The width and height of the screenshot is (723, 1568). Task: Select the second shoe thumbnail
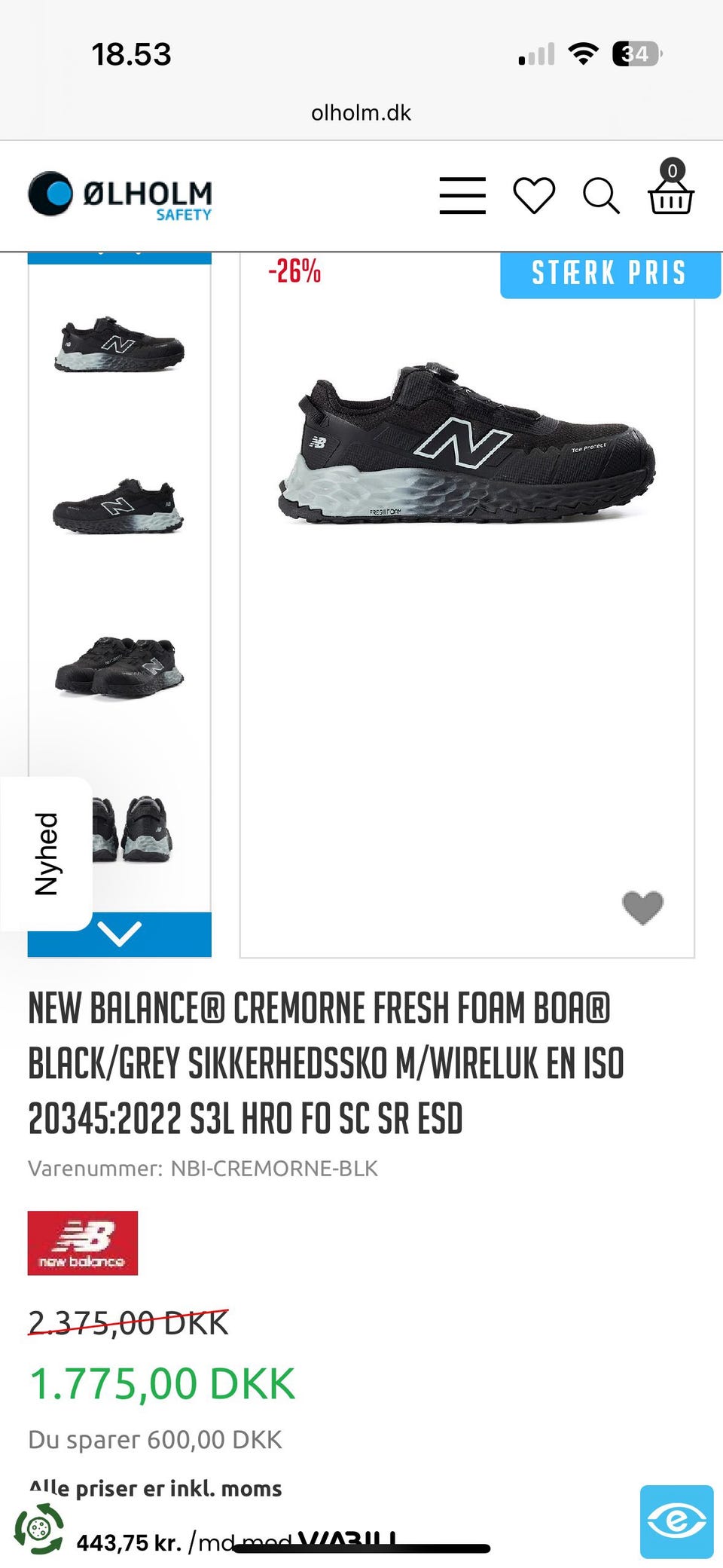119,506
